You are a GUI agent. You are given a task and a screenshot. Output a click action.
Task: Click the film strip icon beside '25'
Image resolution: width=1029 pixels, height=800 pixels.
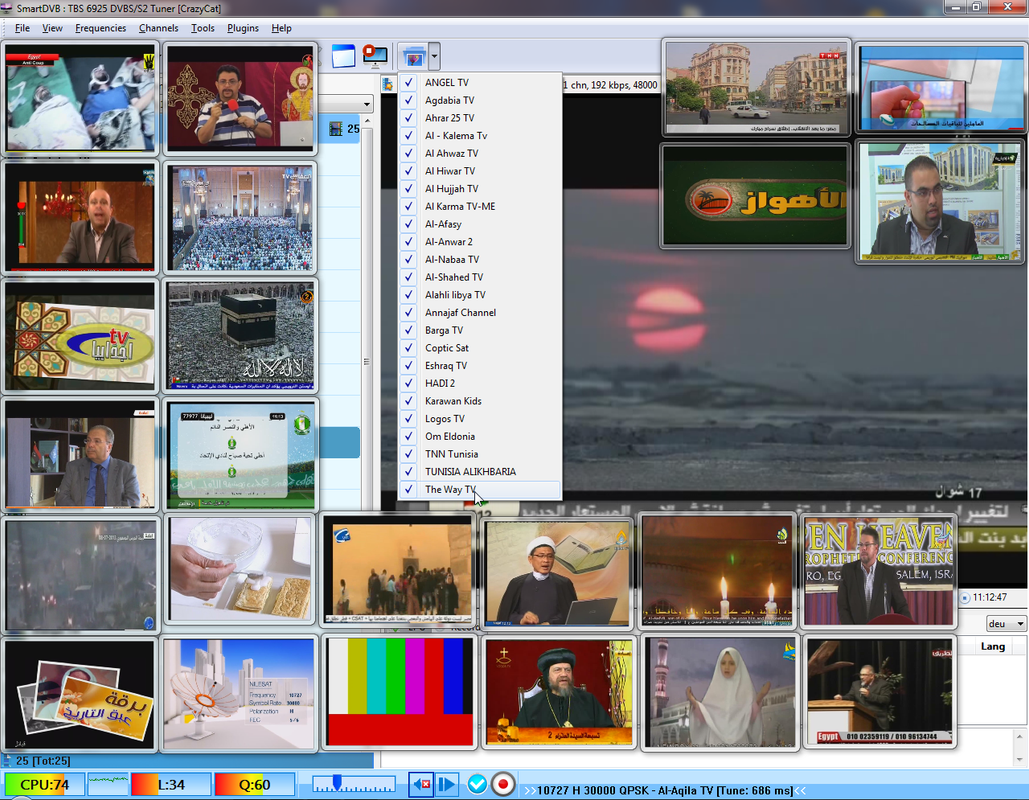tap(335, 129)
